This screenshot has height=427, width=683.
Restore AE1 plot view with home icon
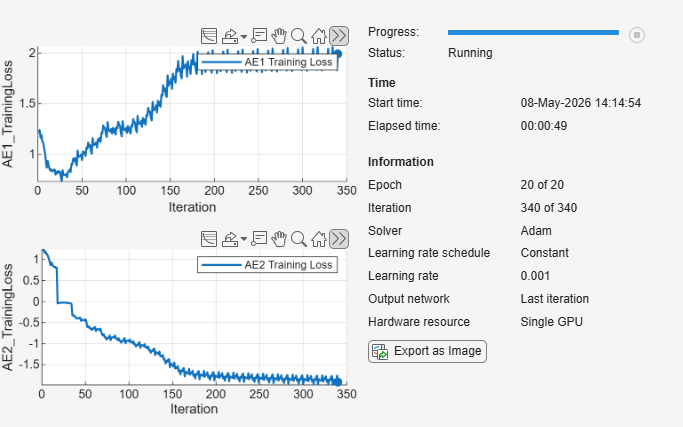pyautogui.click(x=319, y=36)
